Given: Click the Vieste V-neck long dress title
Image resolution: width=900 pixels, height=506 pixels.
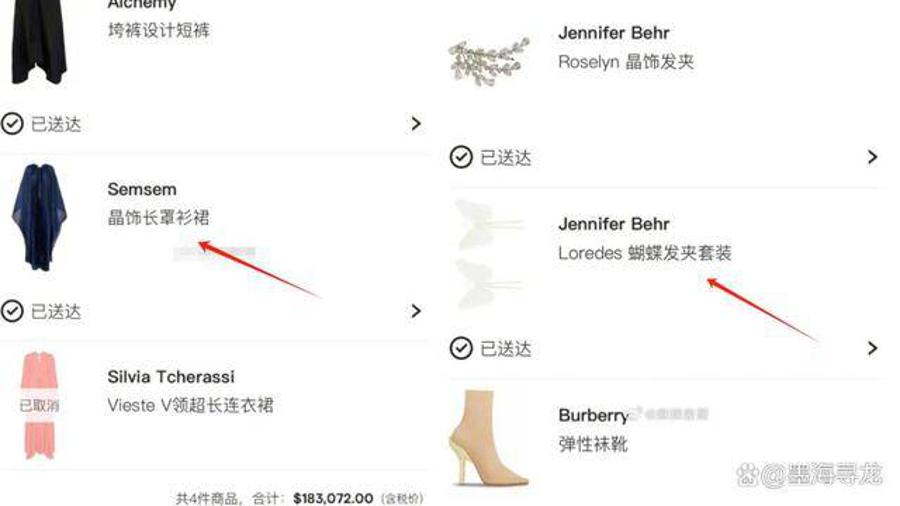Looking at the screenshot, I should click(x=191, y=406).
